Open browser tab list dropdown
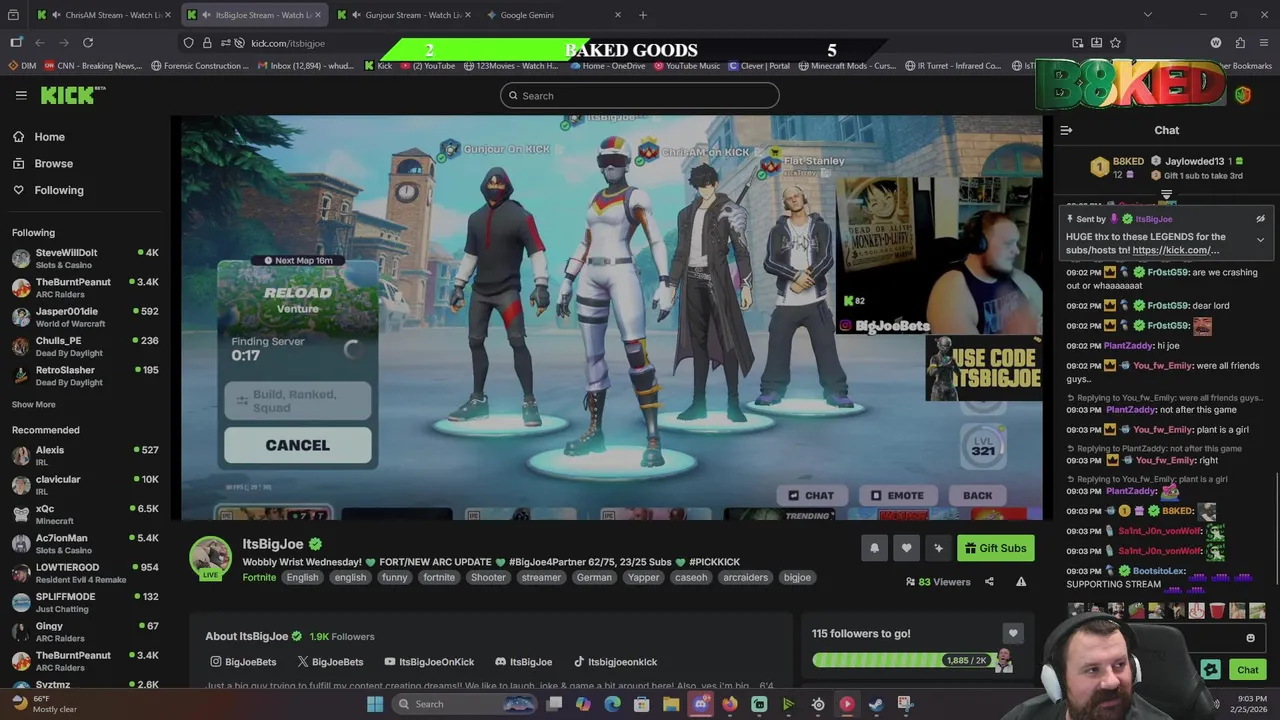 pos(1147,15)
